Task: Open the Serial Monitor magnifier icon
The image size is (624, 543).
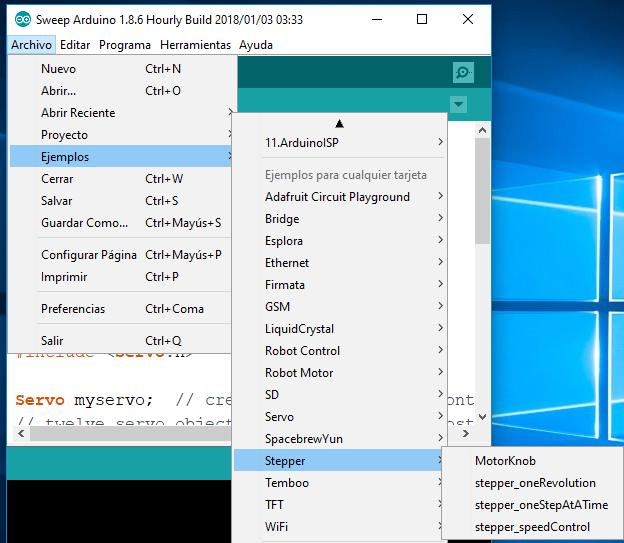Action: [x=463, y=72]
